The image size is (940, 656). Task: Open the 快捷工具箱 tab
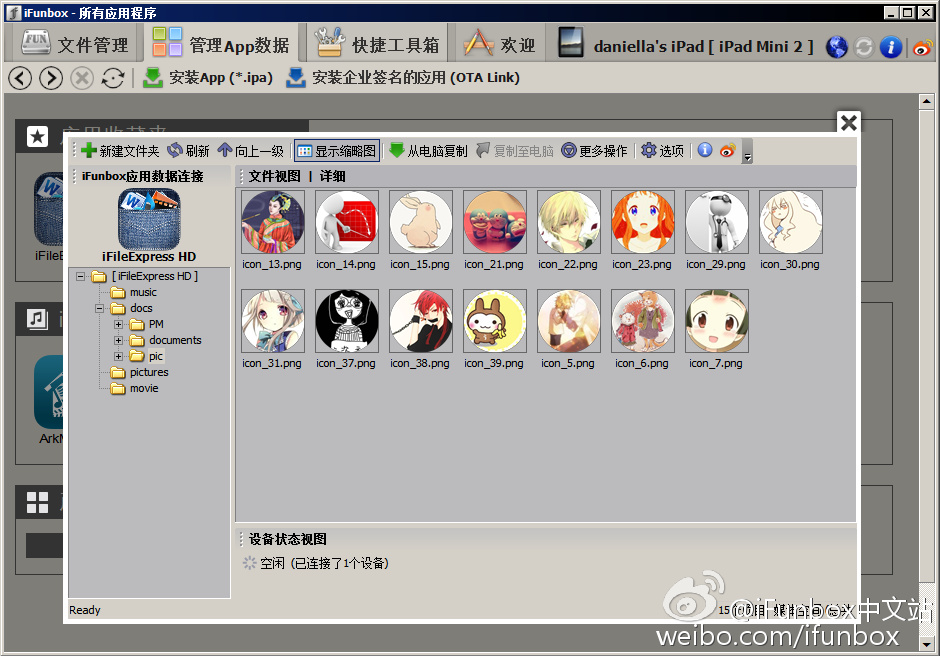378,43
